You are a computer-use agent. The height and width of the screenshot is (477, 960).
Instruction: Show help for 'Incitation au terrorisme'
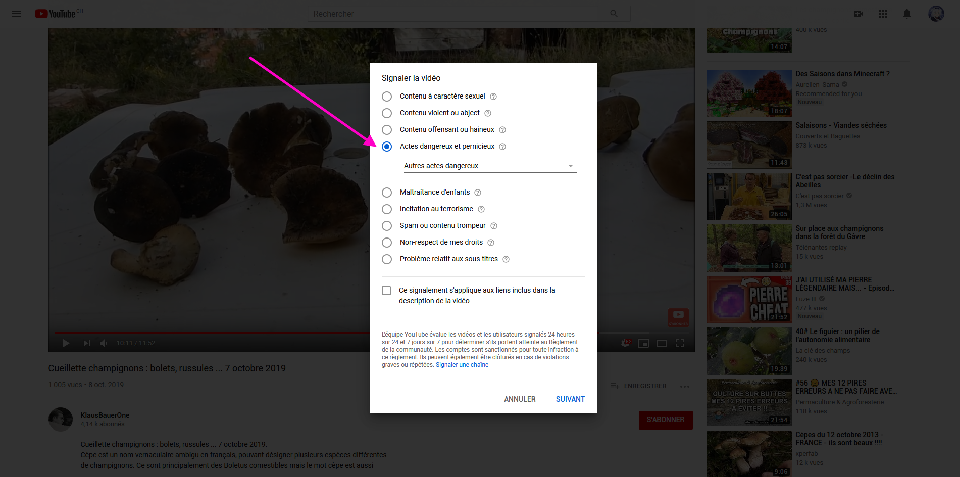tap(481, 209)
